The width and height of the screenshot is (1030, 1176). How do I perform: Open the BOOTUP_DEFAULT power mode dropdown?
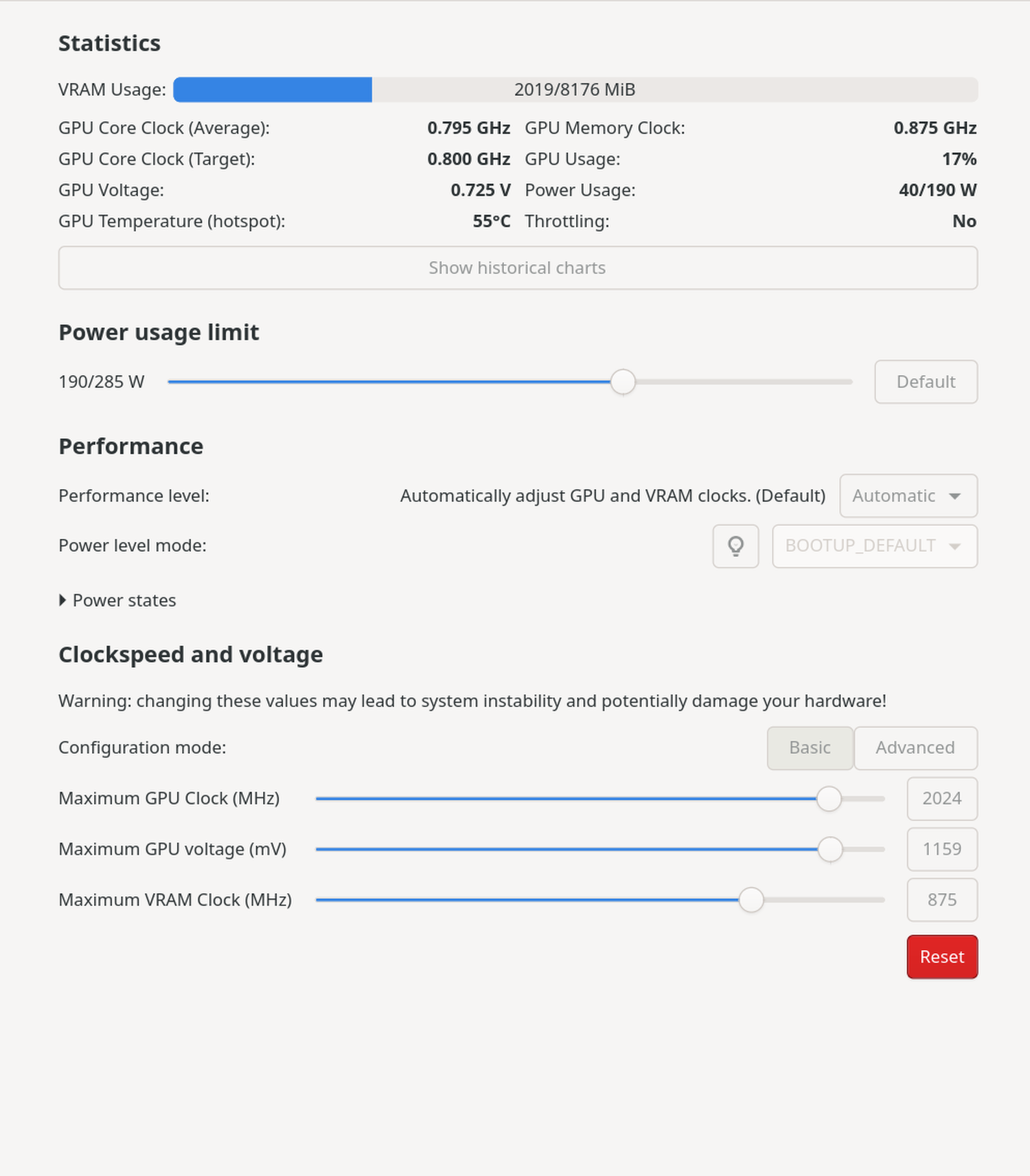(x=874, y=546)
